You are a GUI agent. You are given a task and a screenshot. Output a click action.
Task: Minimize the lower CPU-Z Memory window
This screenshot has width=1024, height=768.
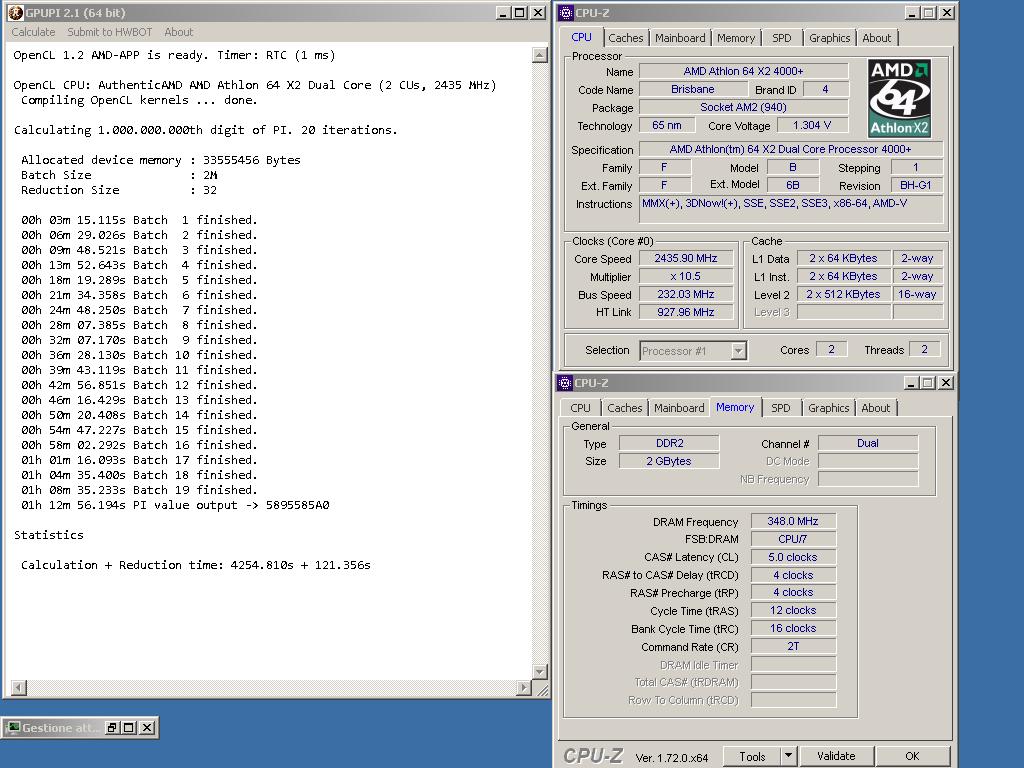click(x=911, y=383)
